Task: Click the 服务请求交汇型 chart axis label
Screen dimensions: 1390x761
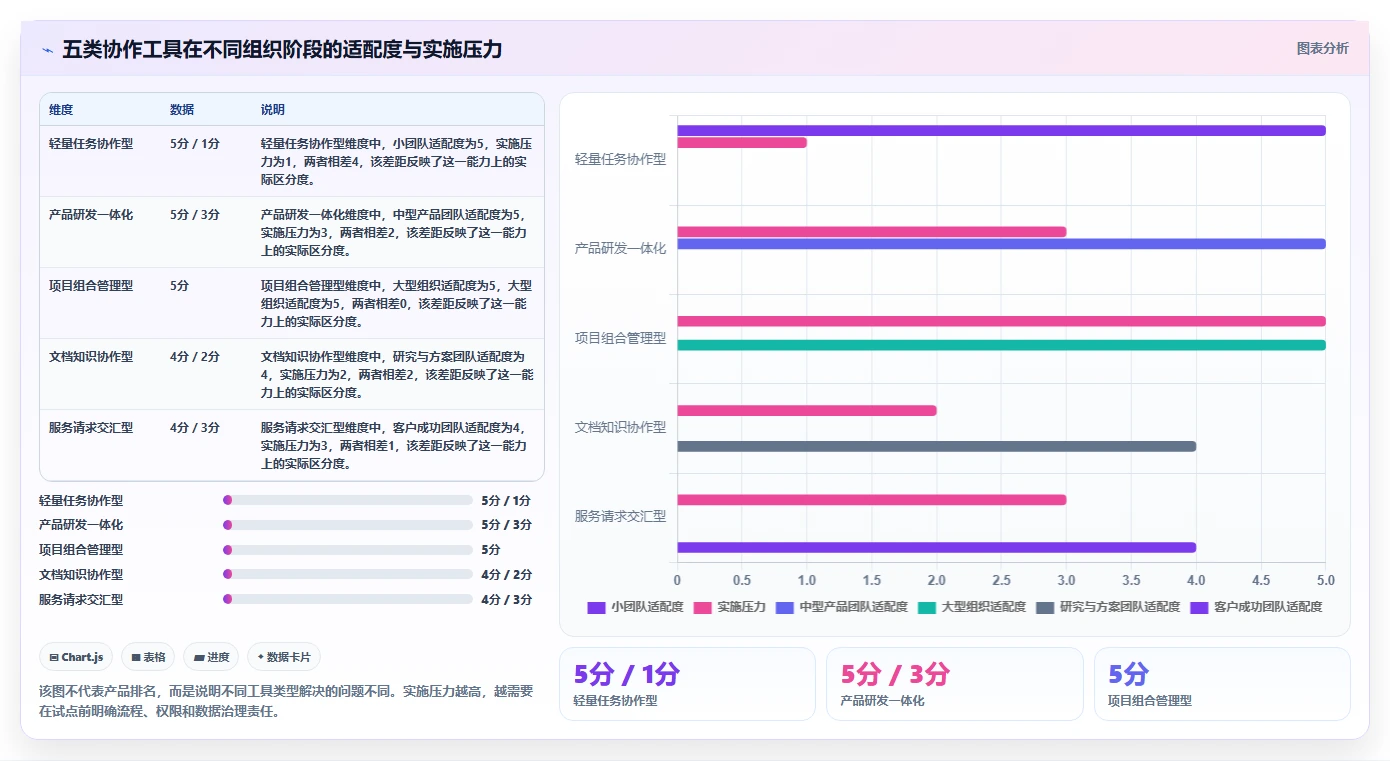Action: tap(620, 516)
